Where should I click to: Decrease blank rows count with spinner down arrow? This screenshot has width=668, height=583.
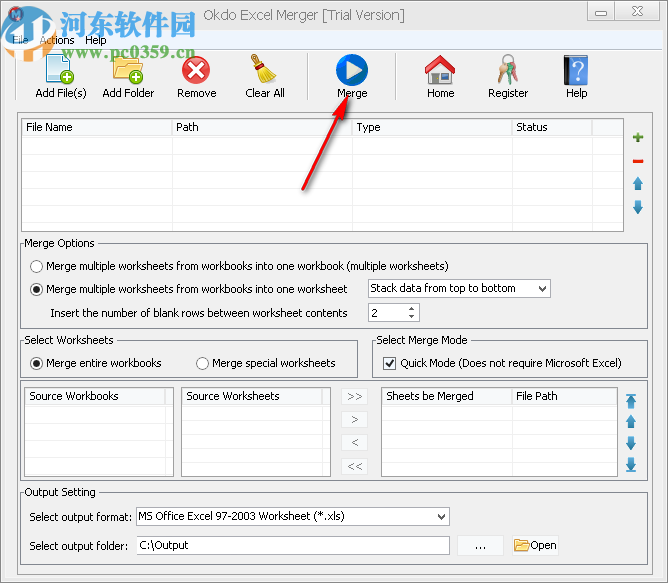click(411, 317)
